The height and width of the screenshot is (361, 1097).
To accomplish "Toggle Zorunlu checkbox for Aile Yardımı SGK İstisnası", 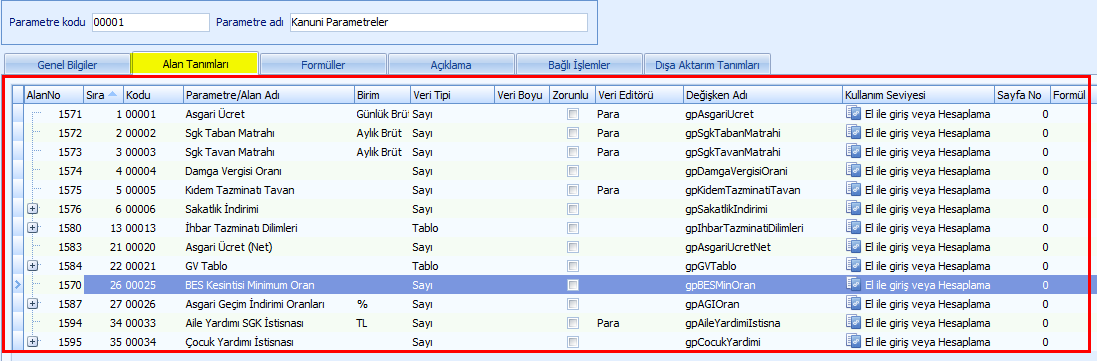I will [x=573, y=323].
